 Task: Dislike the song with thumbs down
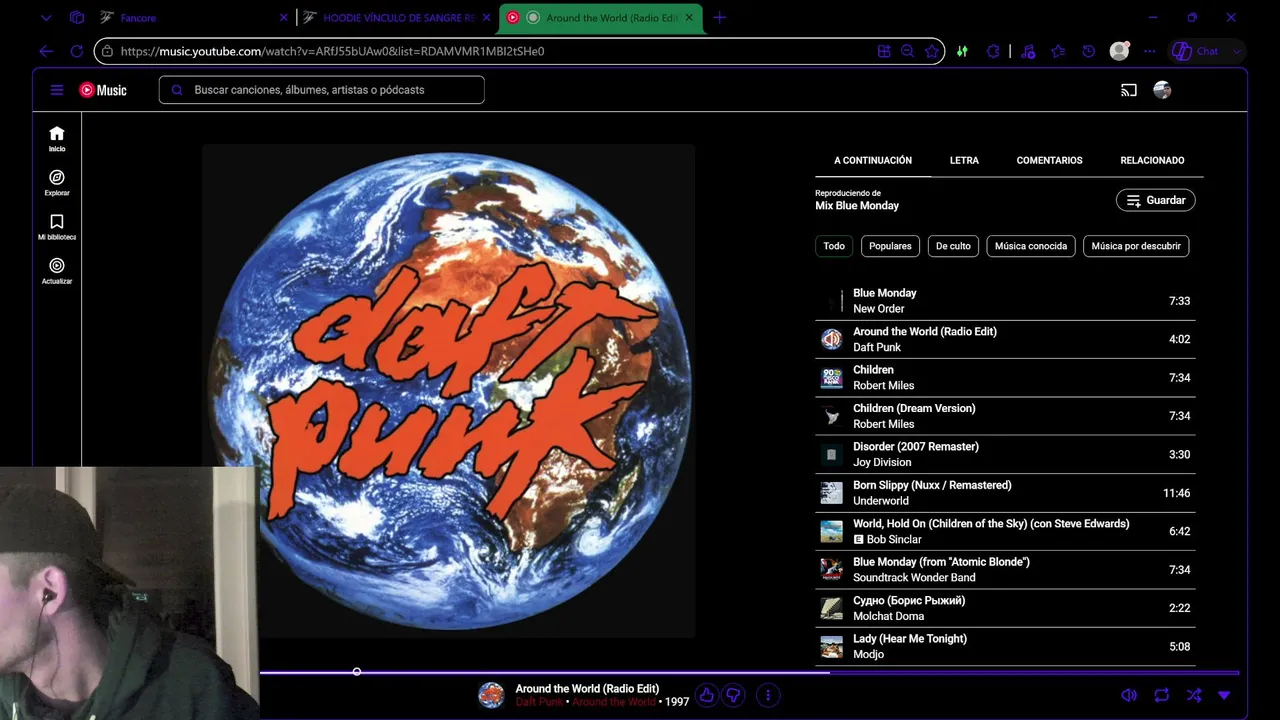coord(734,695)
